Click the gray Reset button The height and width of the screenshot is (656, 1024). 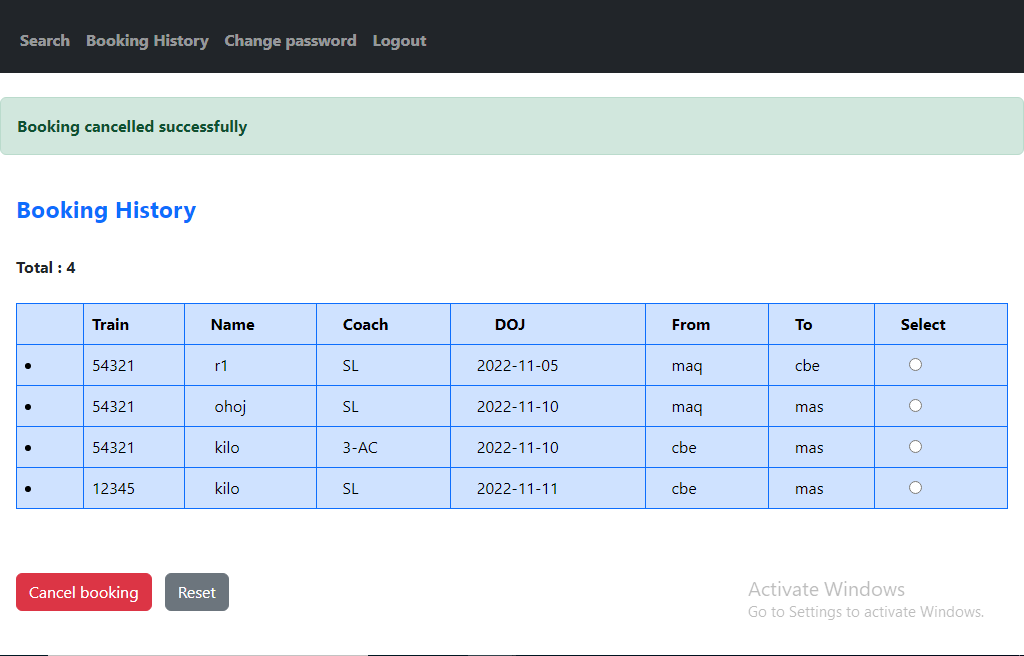(197, 592)
